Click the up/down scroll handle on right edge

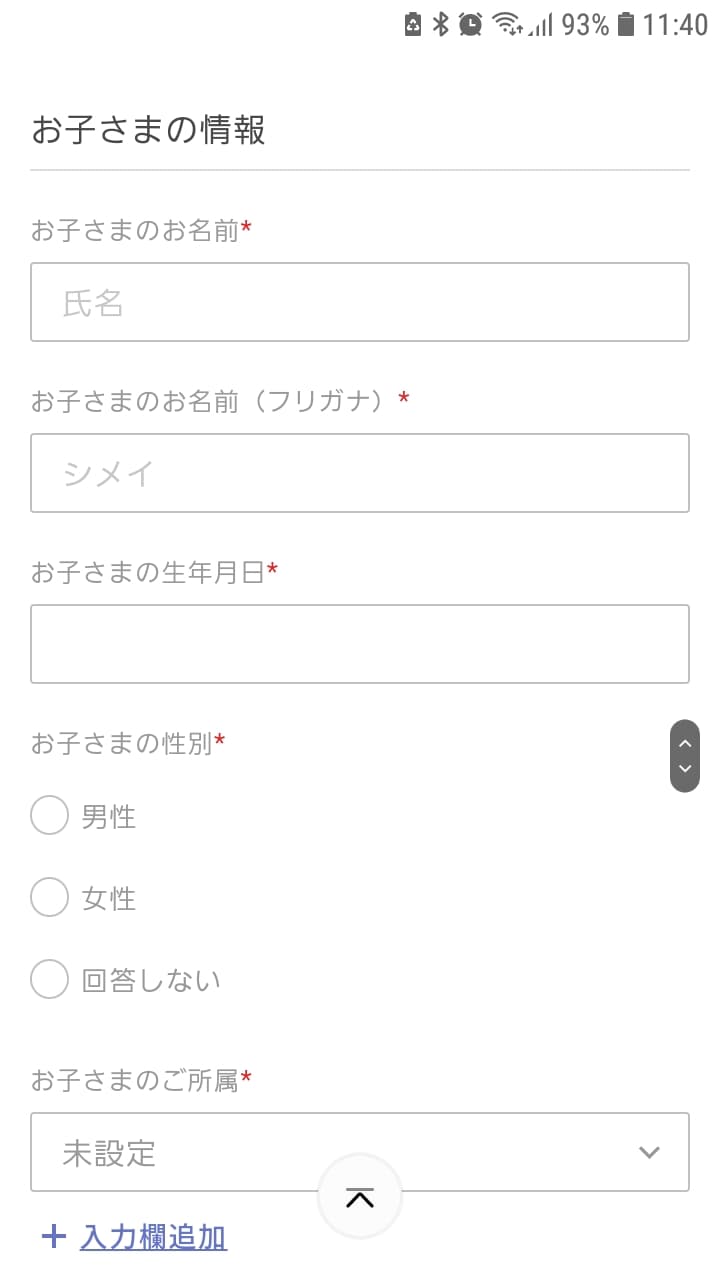685,756
